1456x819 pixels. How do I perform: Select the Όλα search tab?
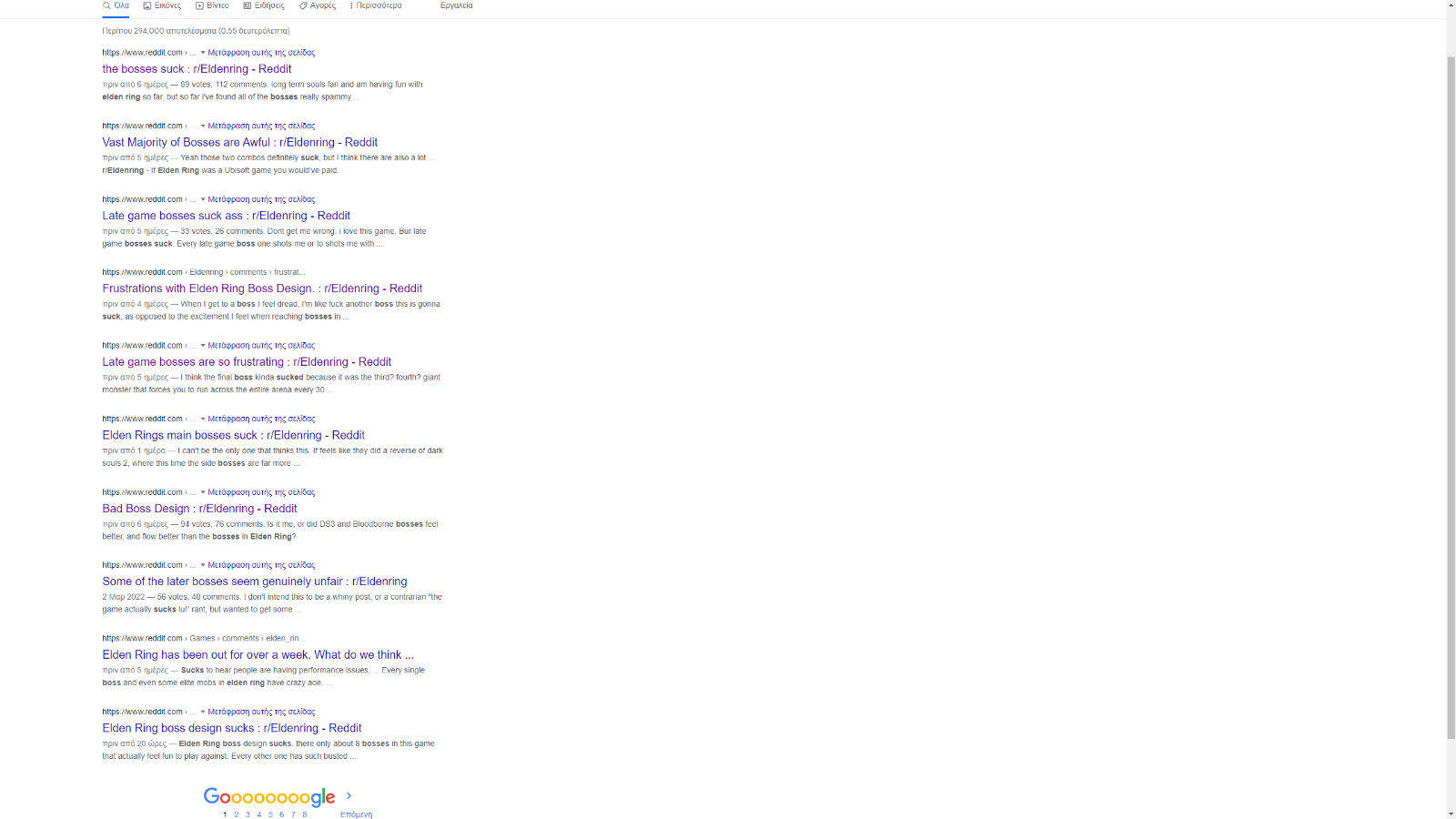(116, 5)
